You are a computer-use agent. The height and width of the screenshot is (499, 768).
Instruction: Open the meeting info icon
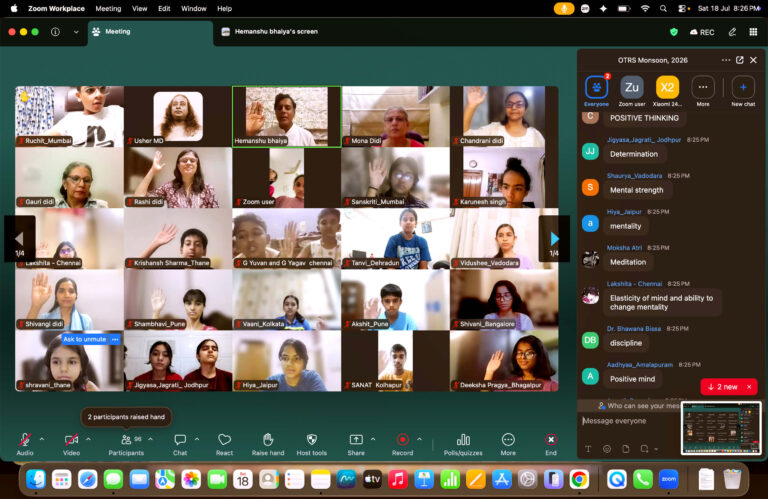(x=55, y=32)
